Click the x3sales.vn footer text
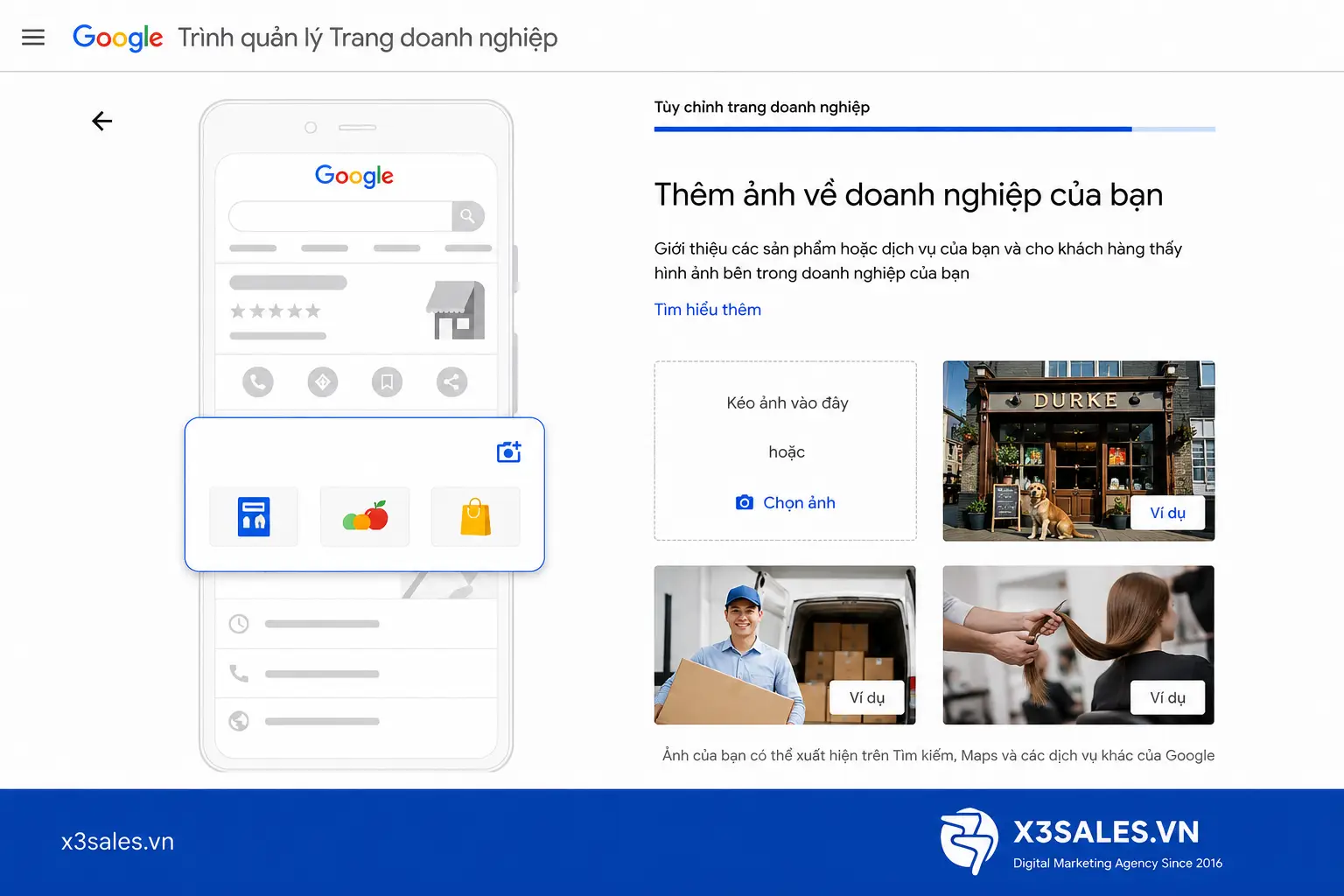Image resolution: width=1344 pixels, height=896 pixels. click(x=117, y=842)
